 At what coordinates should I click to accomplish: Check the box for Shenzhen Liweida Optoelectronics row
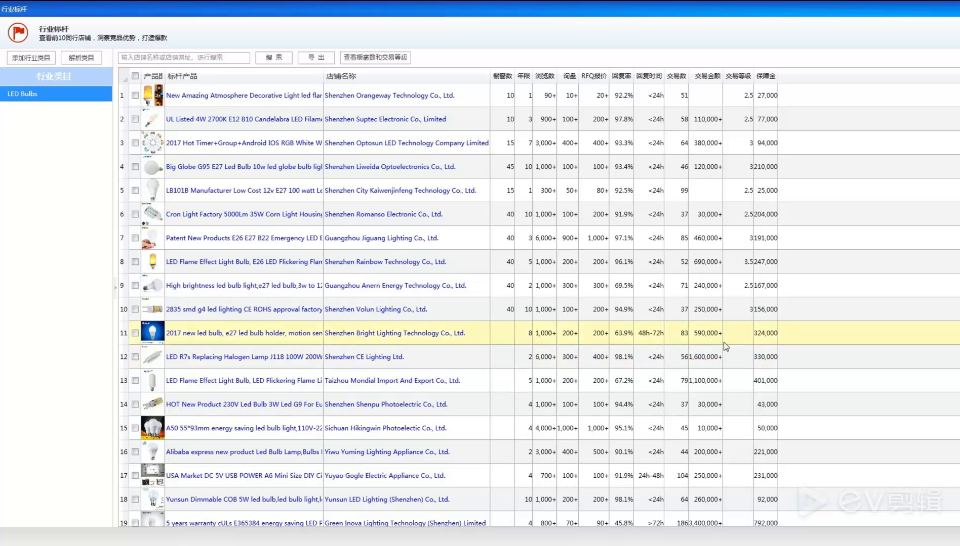pos(135,166)
